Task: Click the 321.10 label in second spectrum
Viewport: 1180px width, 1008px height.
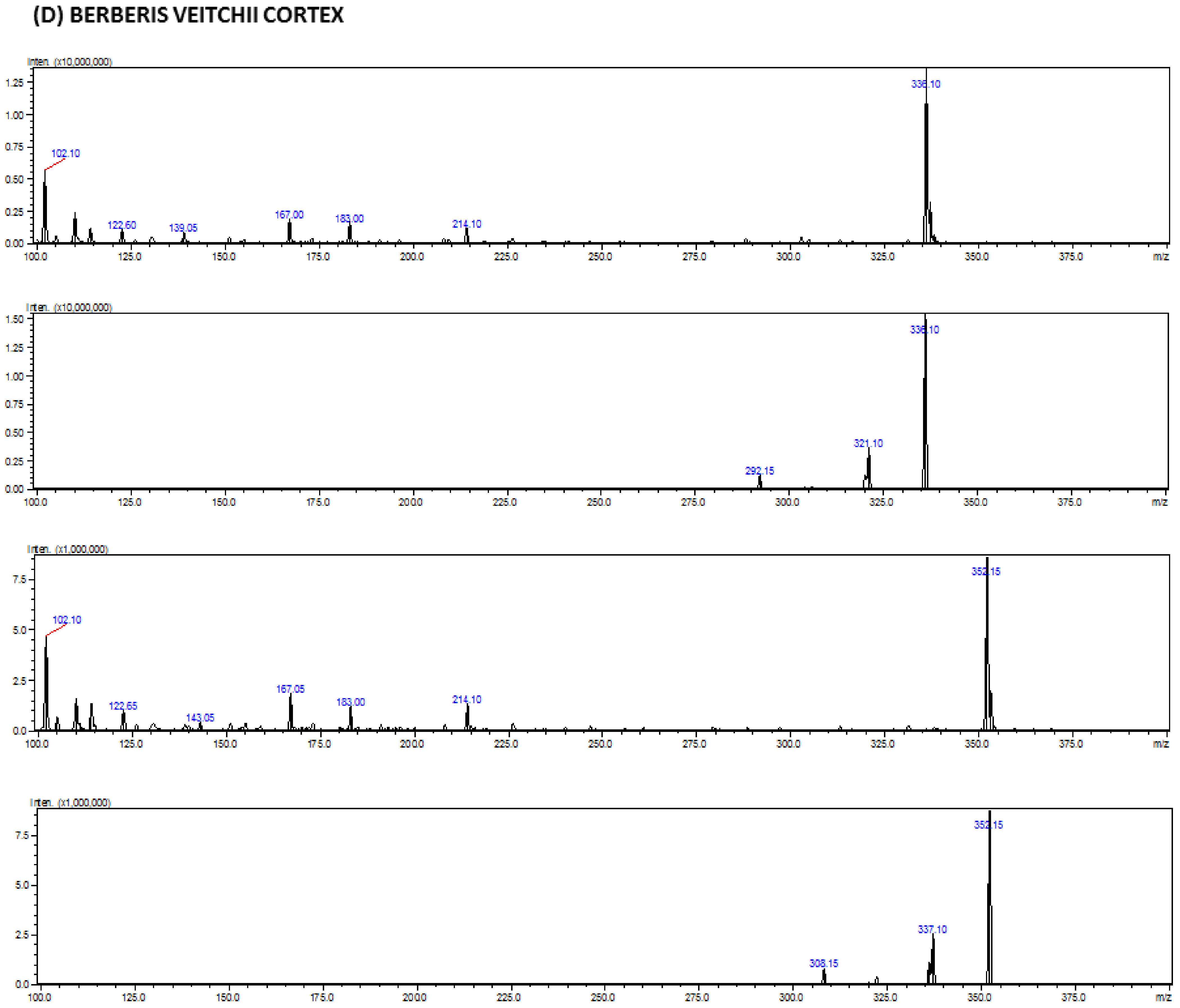Action: click(x=870, y=444)
